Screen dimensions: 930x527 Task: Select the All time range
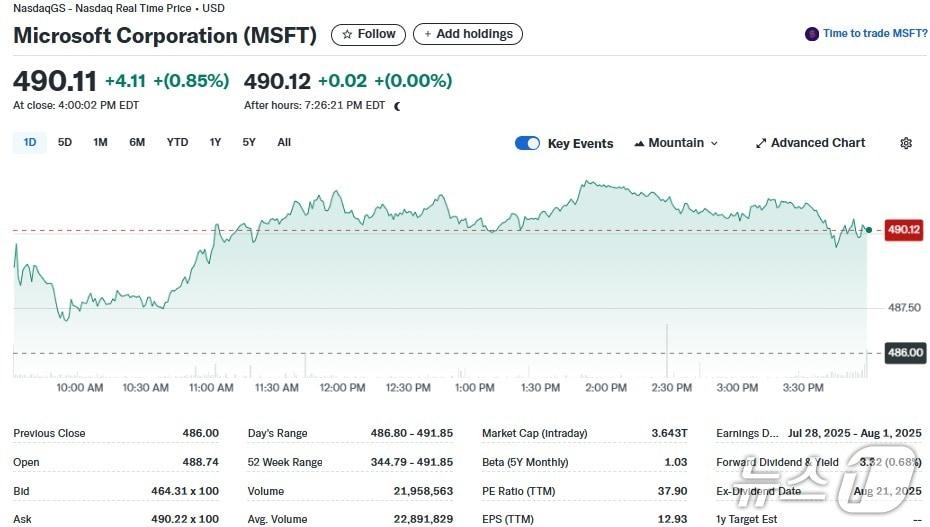284,142
